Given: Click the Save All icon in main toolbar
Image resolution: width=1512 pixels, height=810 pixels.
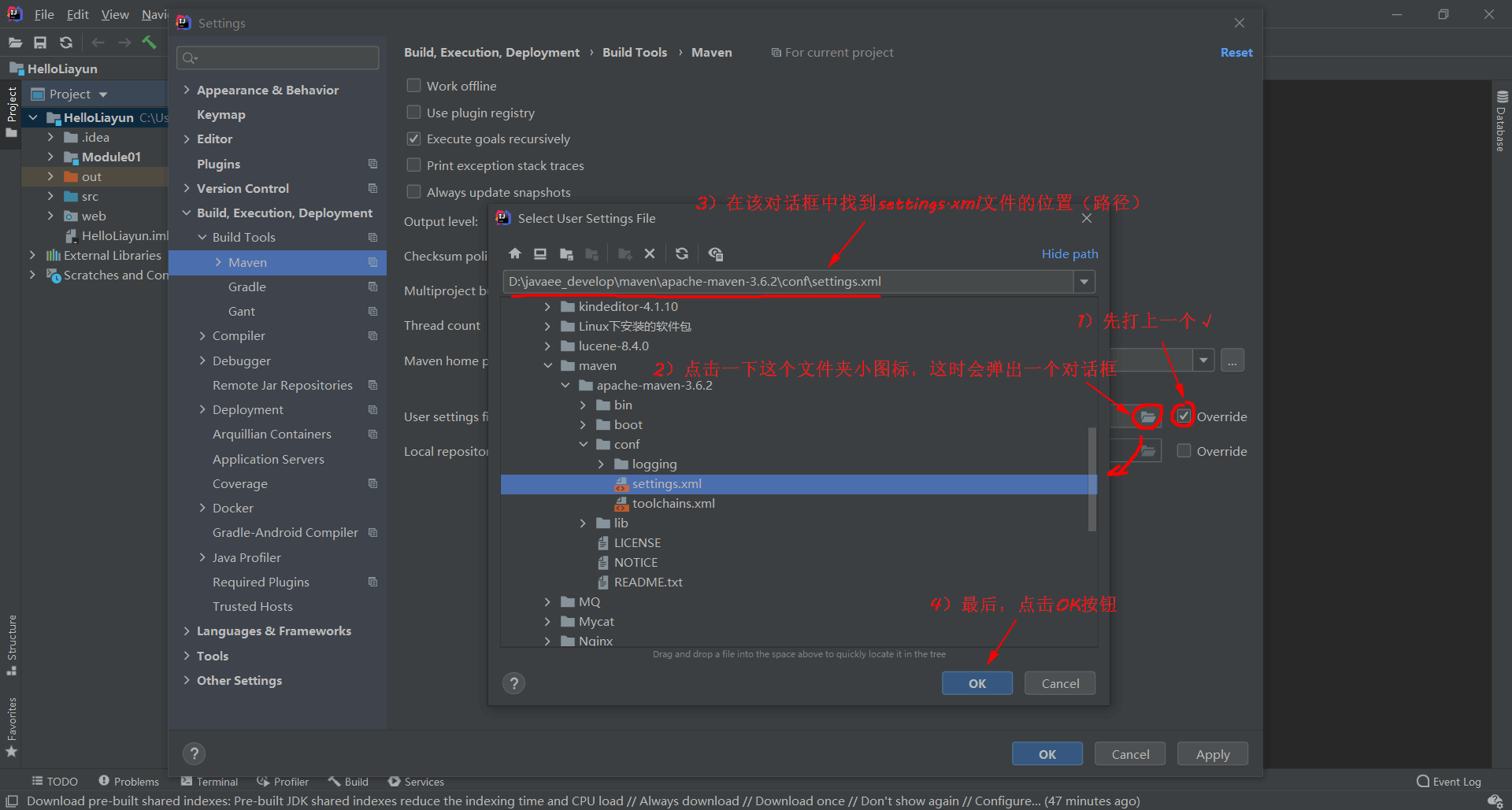Looking at the screenshot, I should pyautogui.click(x=40, y=43).
